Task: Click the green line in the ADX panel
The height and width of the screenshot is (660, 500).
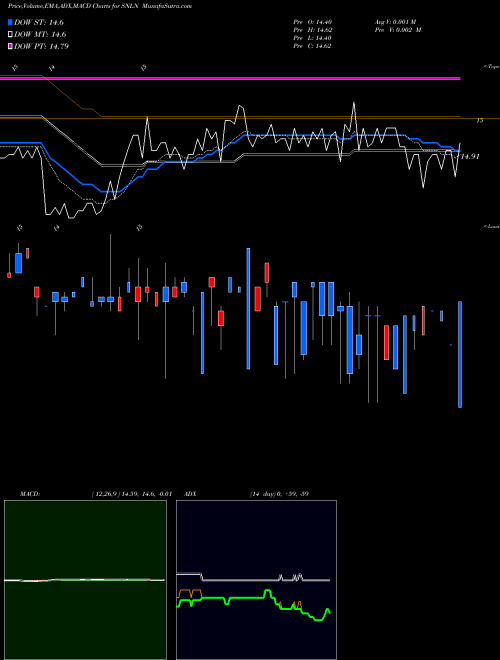Action: [253, 603]
